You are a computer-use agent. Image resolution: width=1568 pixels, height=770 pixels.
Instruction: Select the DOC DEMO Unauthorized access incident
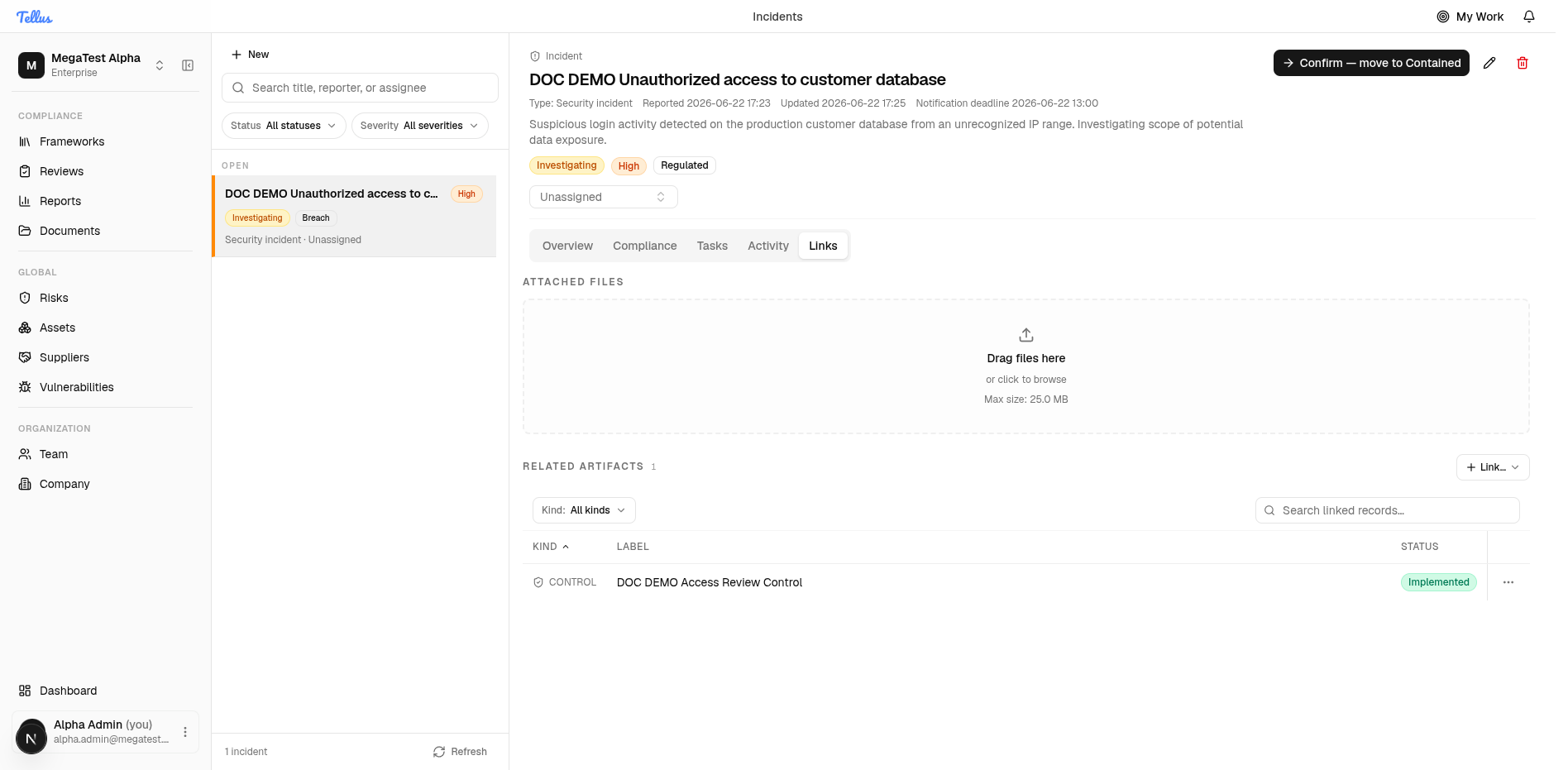coord(354,216)
